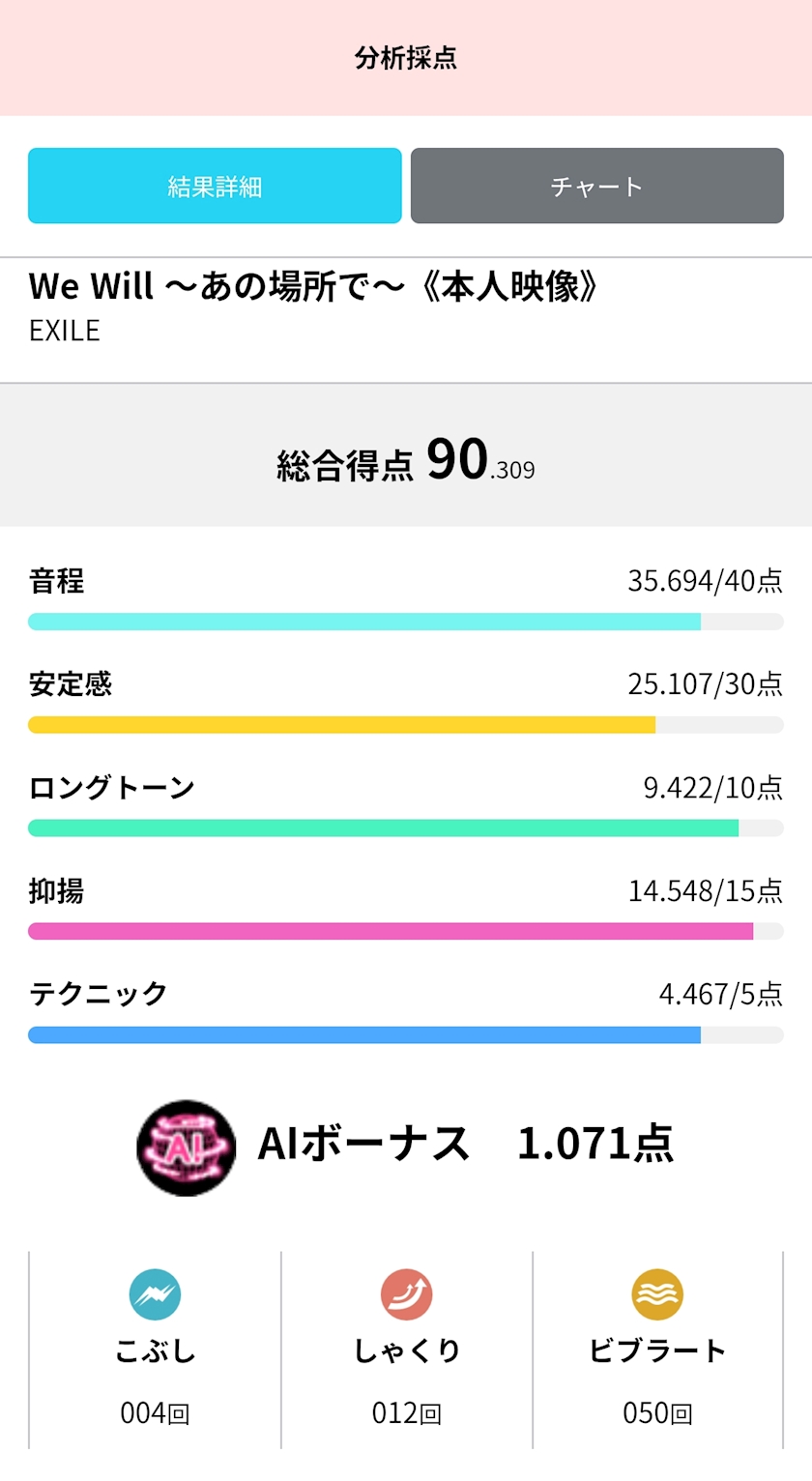Tap the しゃくり count 012回
The width and height of the screenshot is (812, 1481).
406,1413
